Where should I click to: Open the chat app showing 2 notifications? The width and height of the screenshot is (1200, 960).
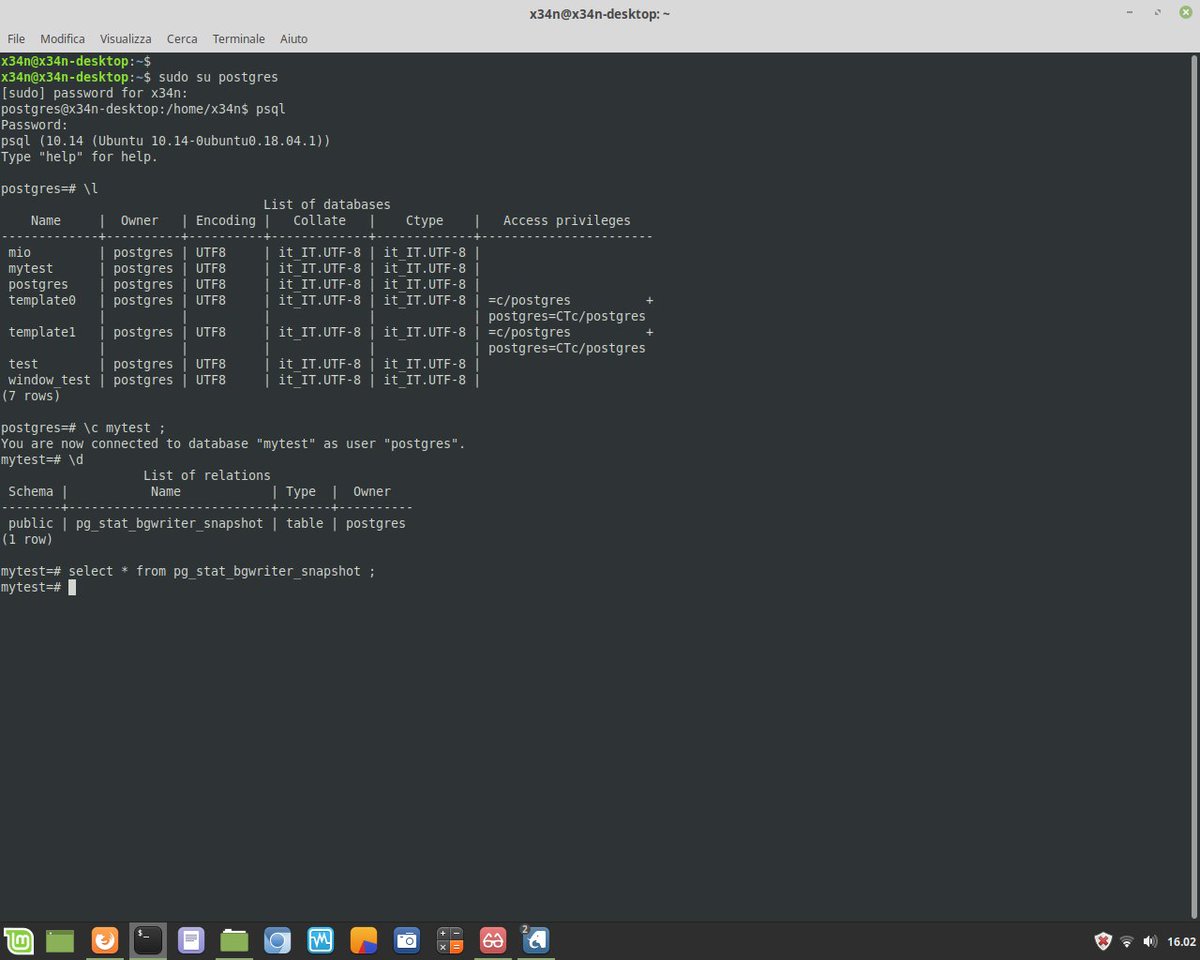(535, 940)
